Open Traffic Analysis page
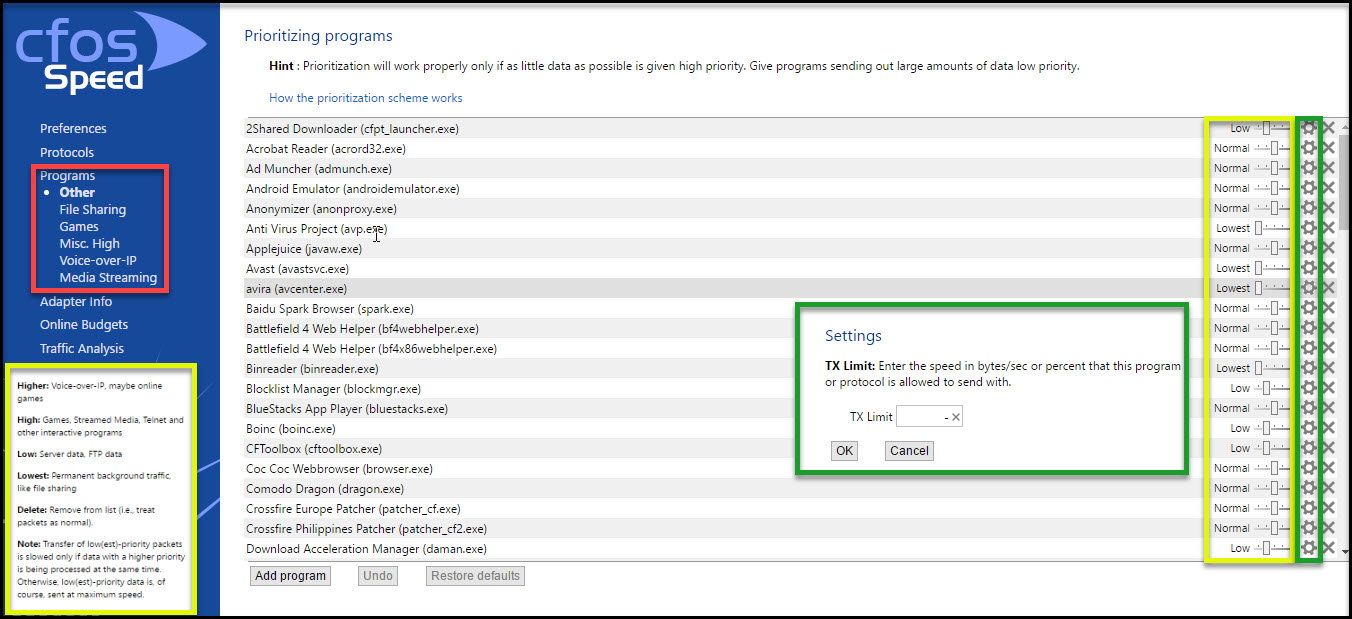This screenshot has width=1352, height=619. point(82,348)
